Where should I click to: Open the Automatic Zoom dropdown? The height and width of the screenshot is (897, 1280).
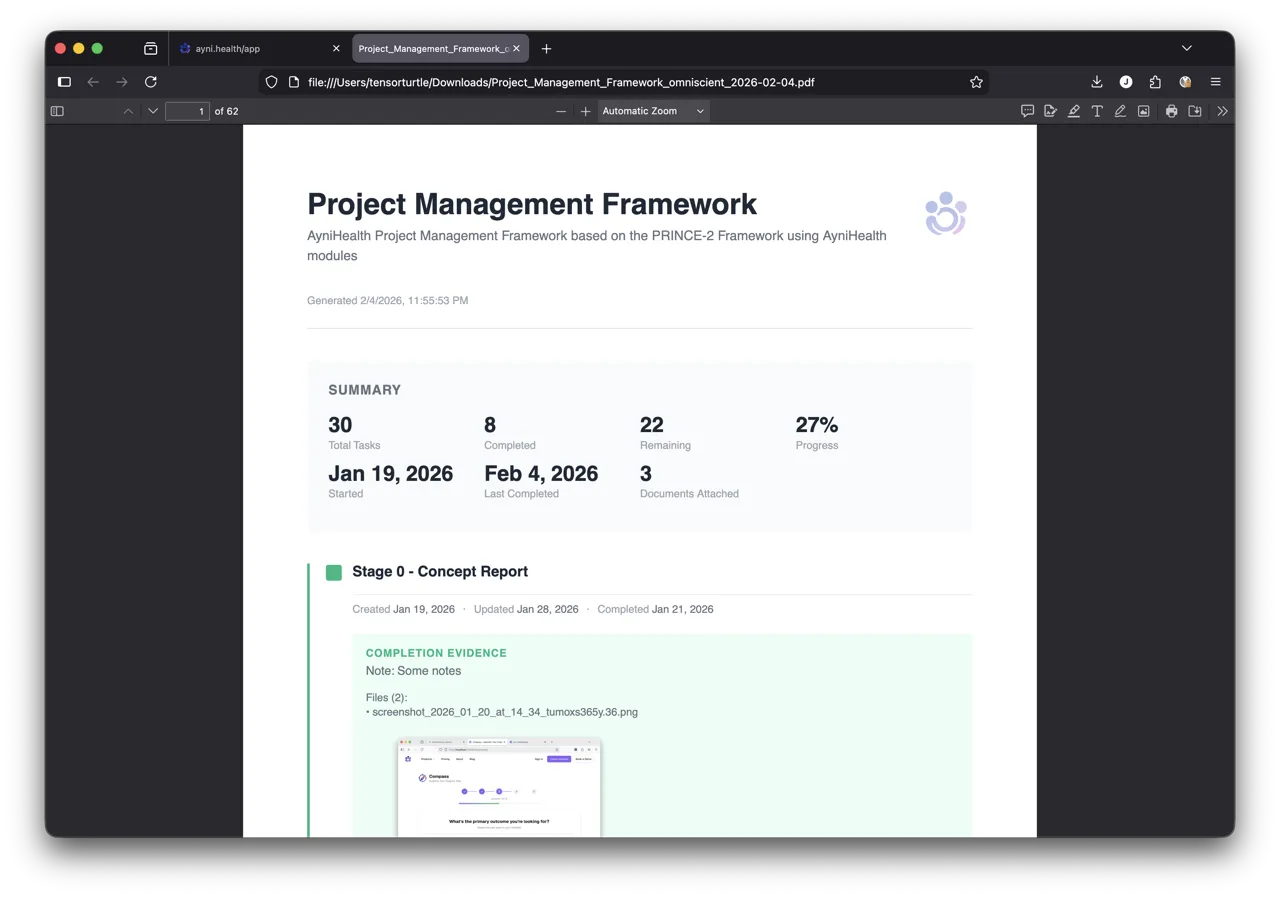(653, 111)
